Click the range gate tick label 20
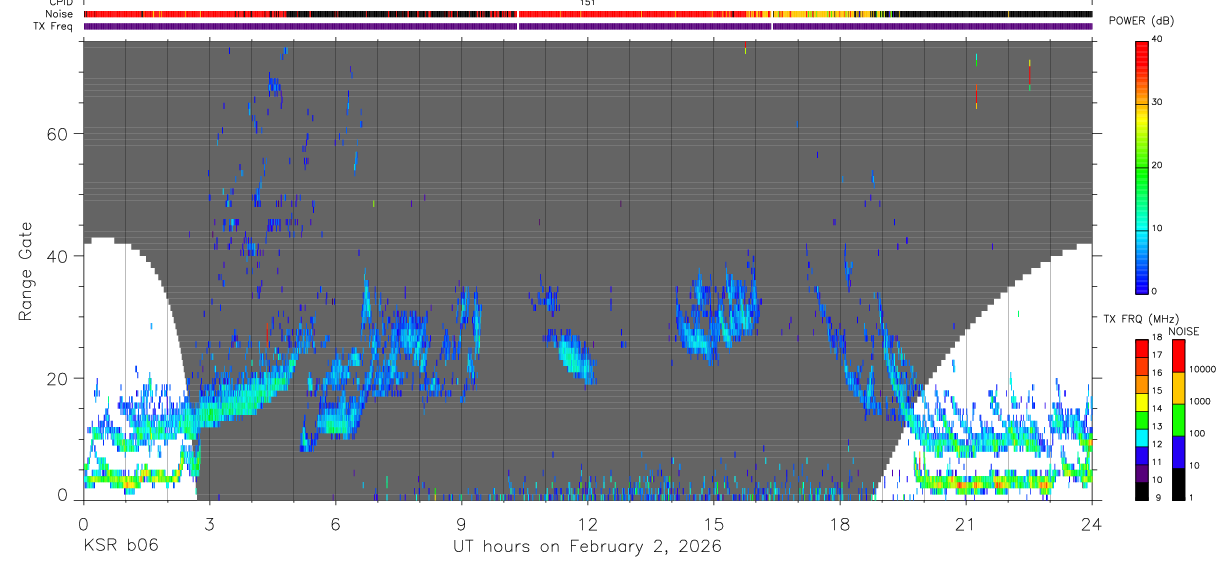 point(57,378)
